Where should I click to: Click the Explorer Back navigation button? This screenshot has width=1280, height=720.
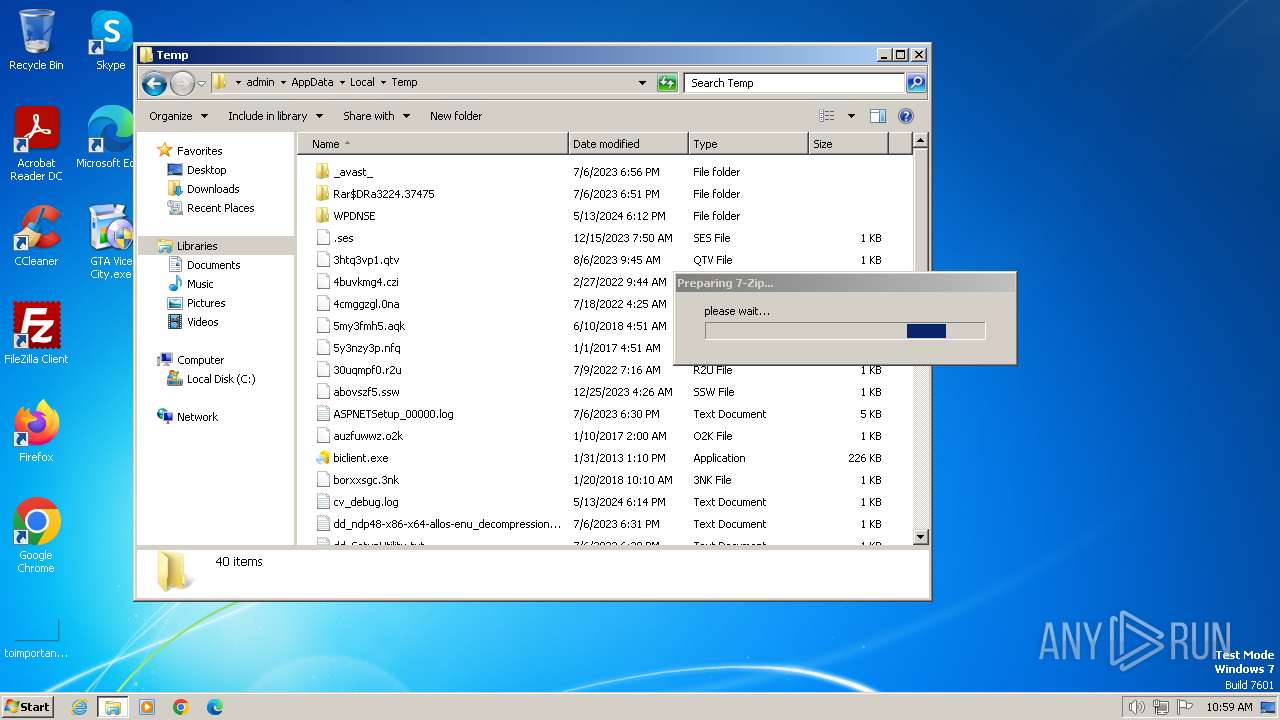click(154, 83)
